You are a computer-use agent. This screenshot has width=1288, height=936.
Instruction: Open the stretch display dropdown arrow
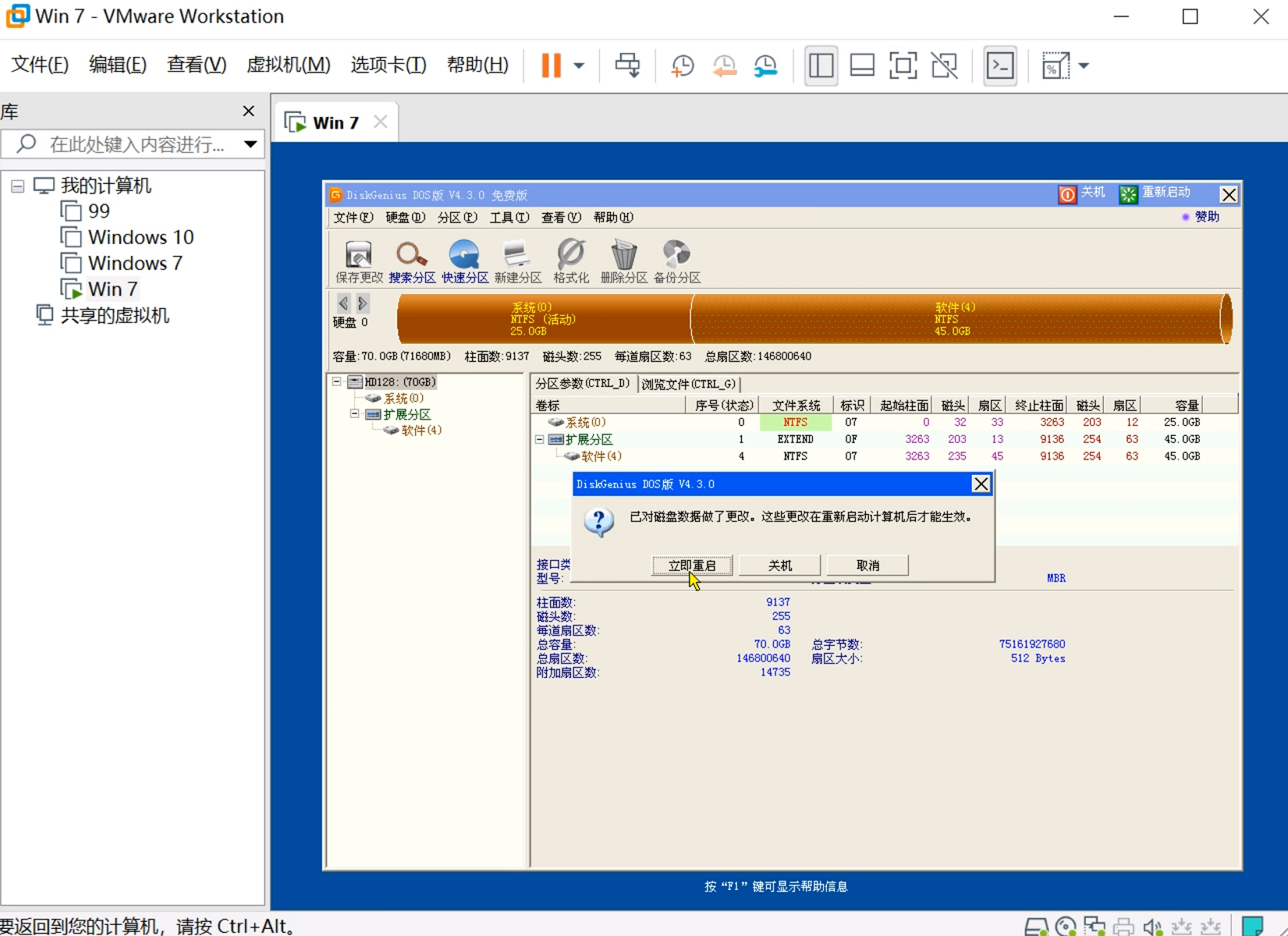(x=1084, y=66)
